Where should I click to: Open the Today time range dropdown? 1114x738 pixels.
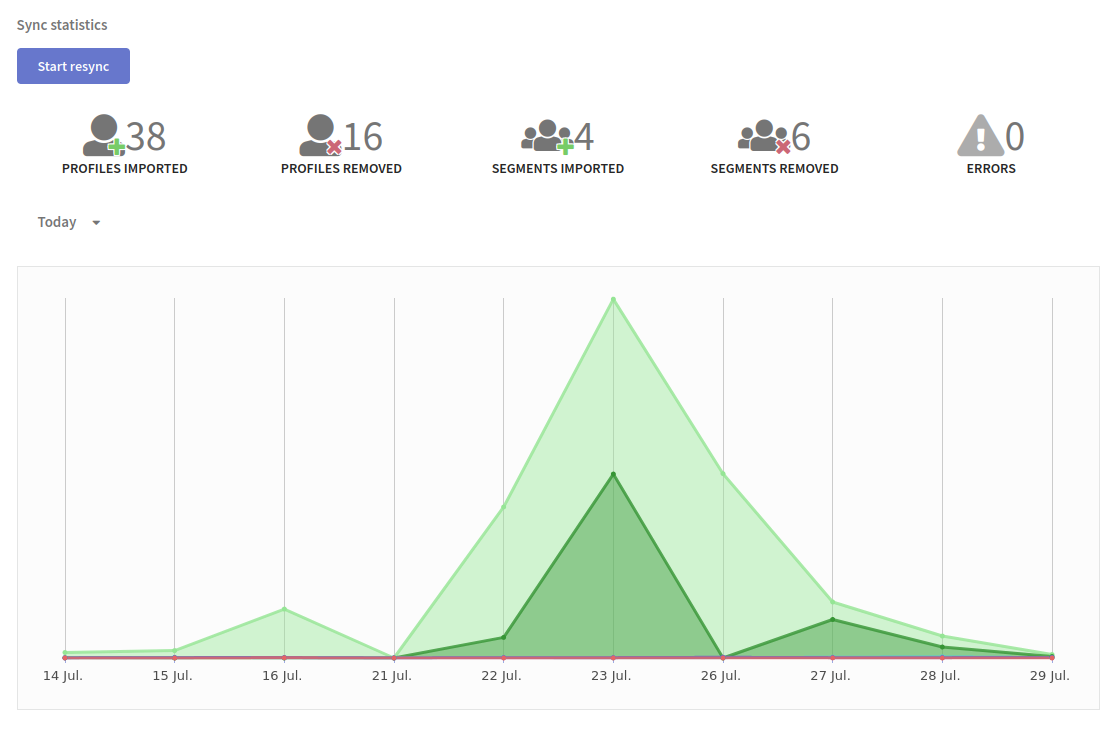69,222
